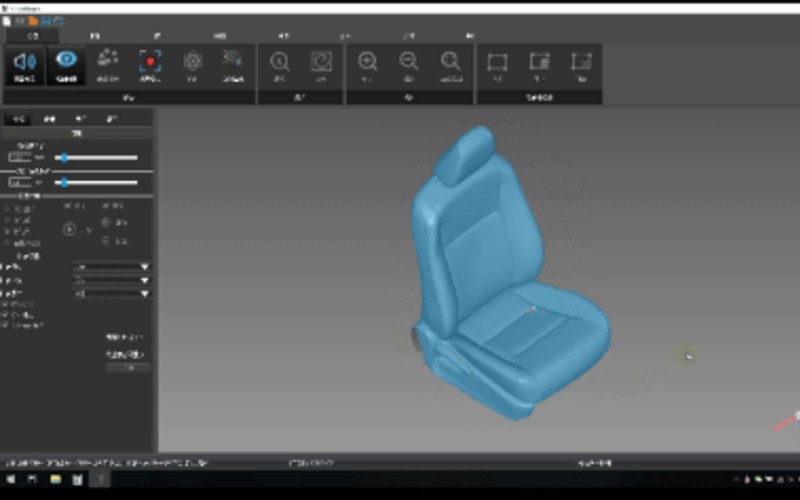Screen dimensions: 800x500
Task: Open the topmost dropdown in side panel
Action: click(111, 267)
